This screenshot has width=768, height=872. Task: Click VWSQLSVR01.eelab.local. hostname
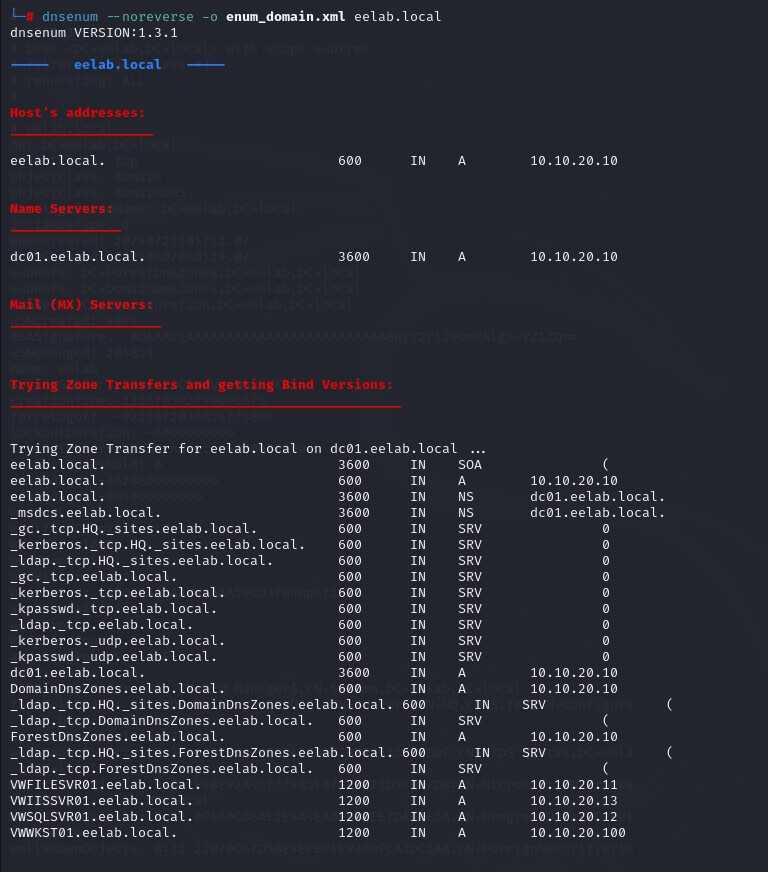(x=101, y=817)
